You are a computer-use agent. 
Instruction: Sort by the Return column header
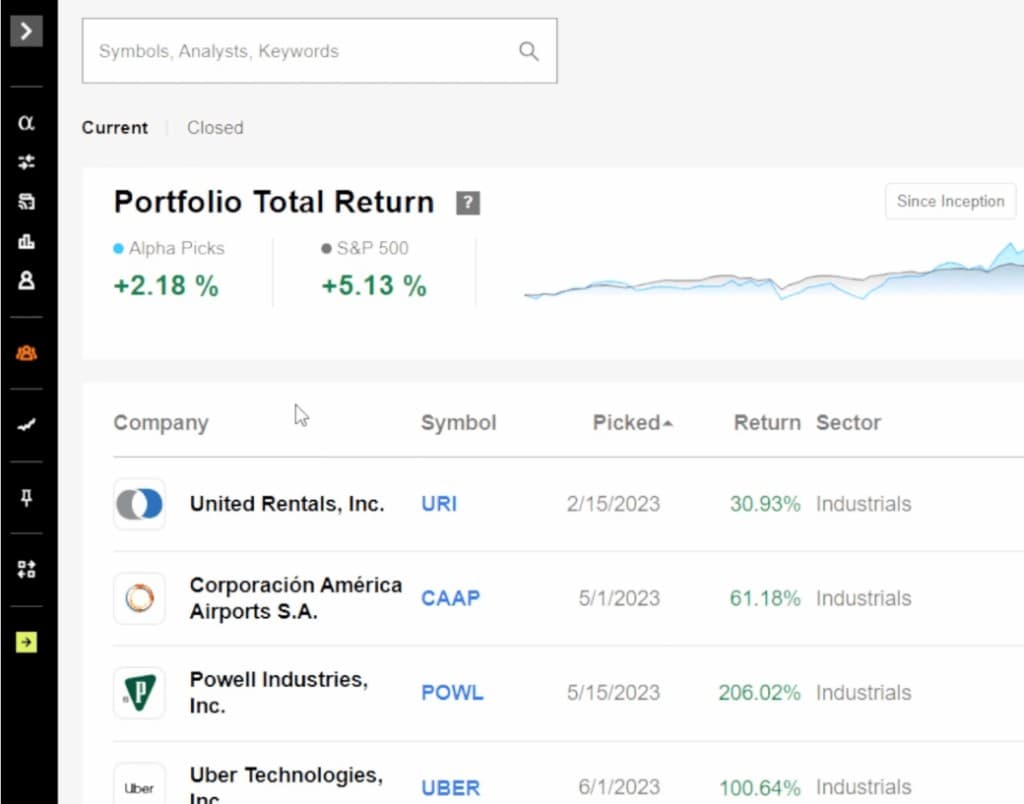click(767, 423)
